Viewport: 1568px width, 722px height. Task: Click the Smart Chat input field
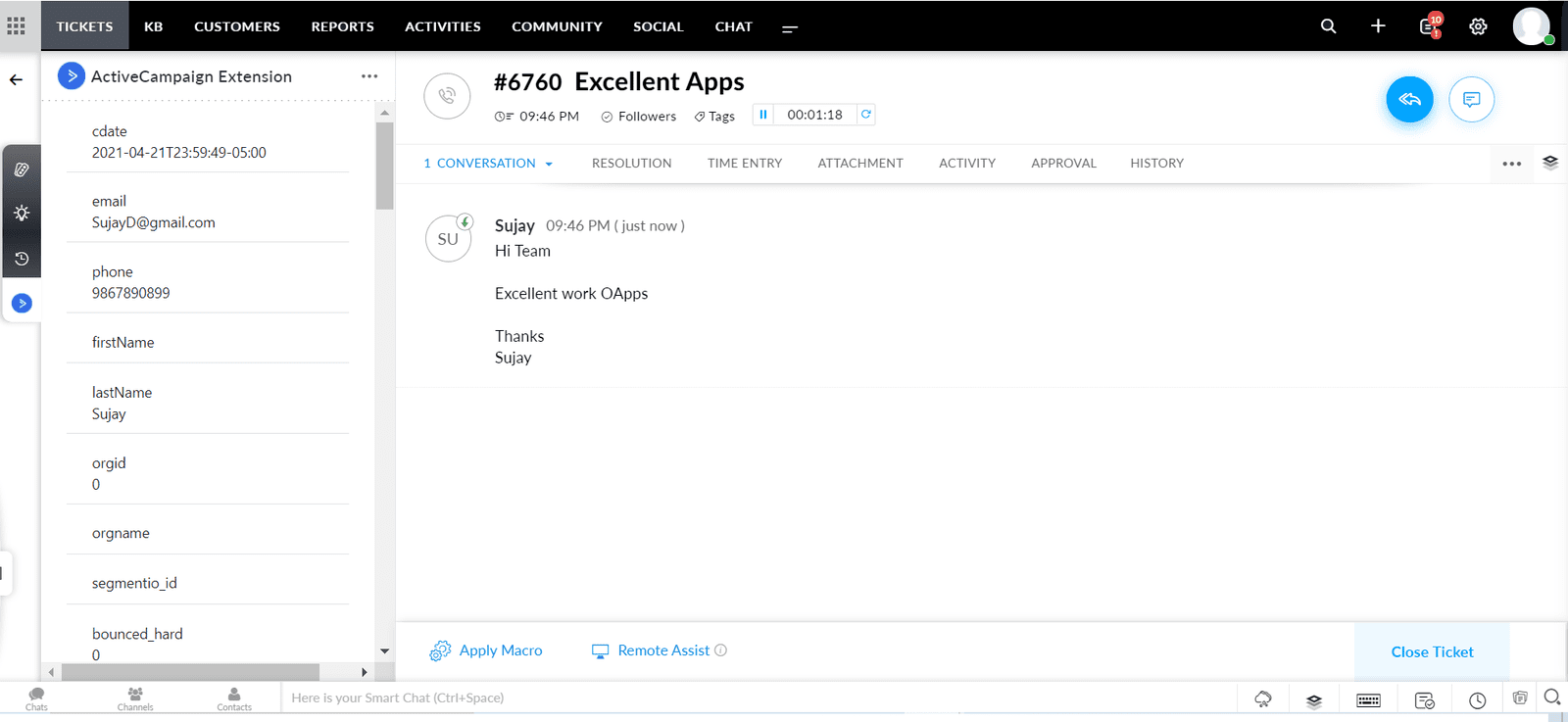759,698
